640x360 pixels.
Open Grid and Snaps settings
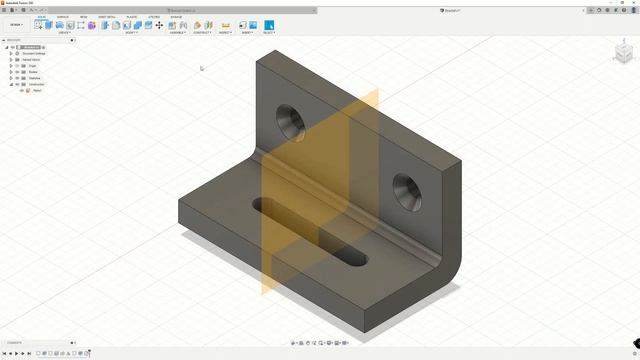(x=338, y=343)
